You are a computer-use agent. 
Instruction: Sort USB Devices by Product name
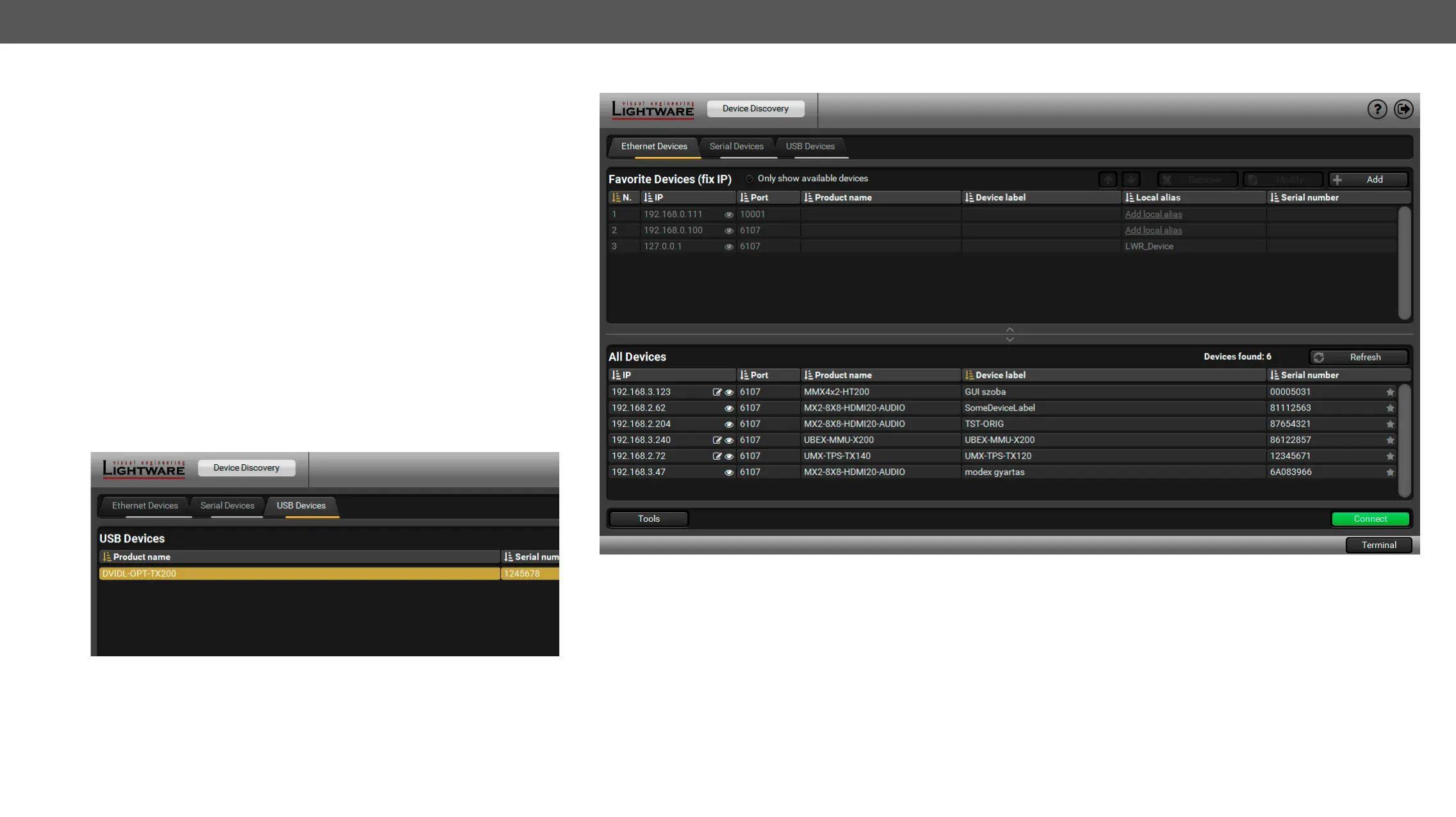299,557
